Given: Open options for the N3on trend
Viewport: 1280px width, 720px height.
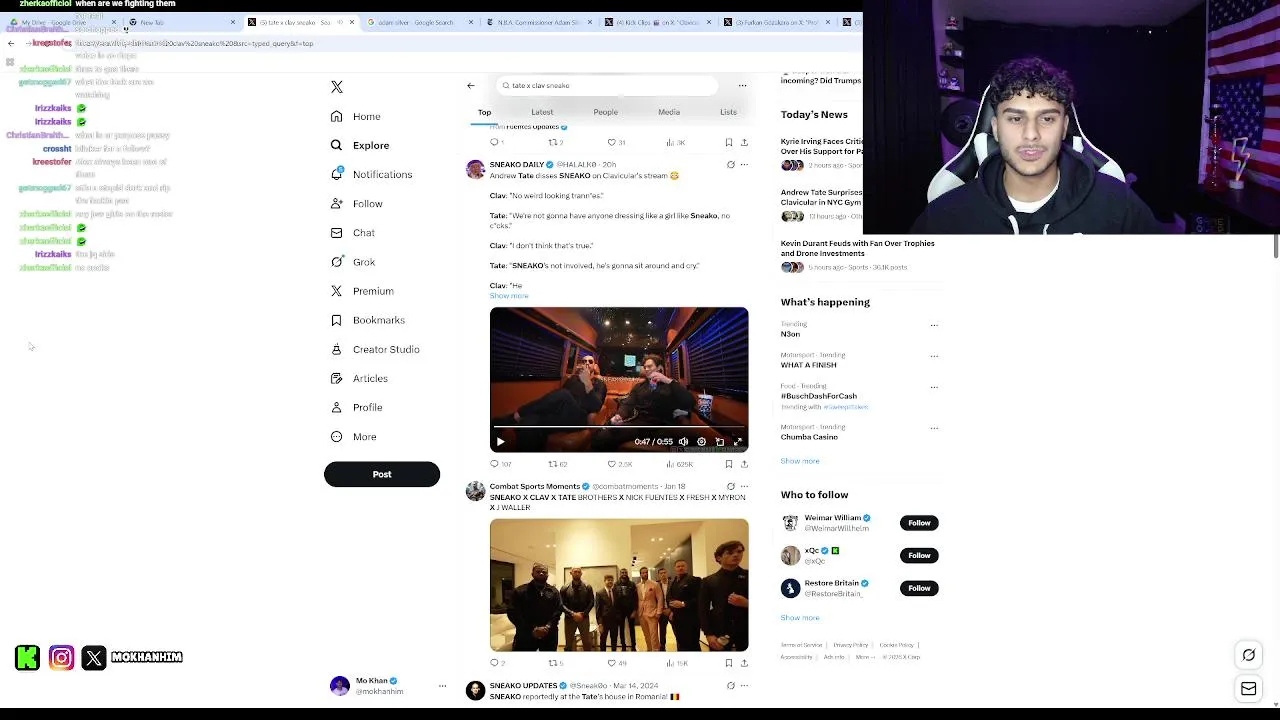Looking at the screenshot, I should click(934, 325).
